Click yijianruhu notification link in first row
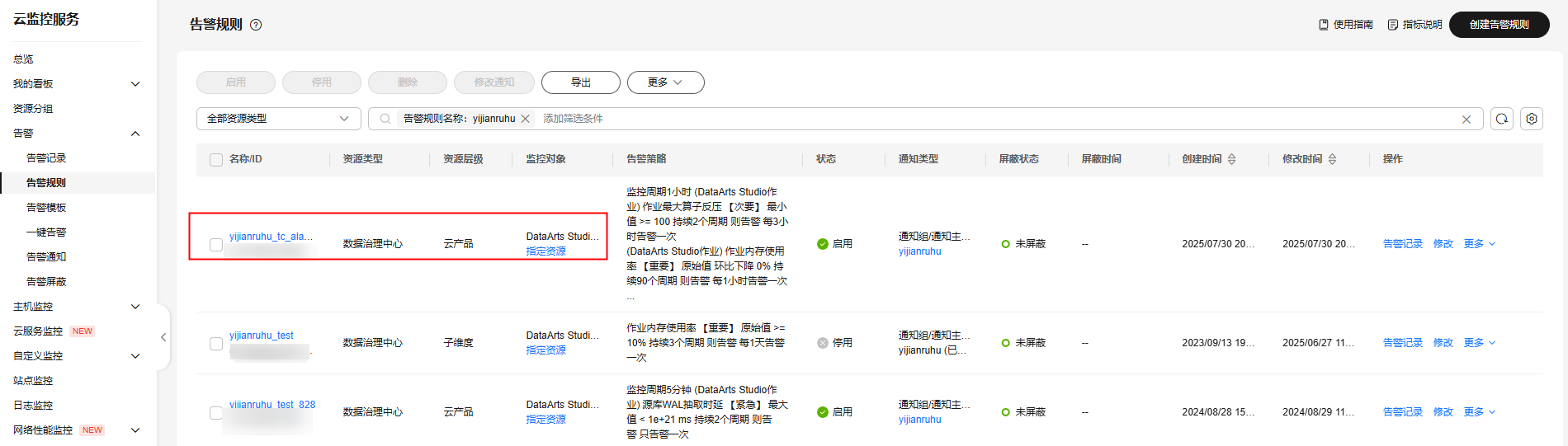The image size is (1568, 446). [920, 251]
